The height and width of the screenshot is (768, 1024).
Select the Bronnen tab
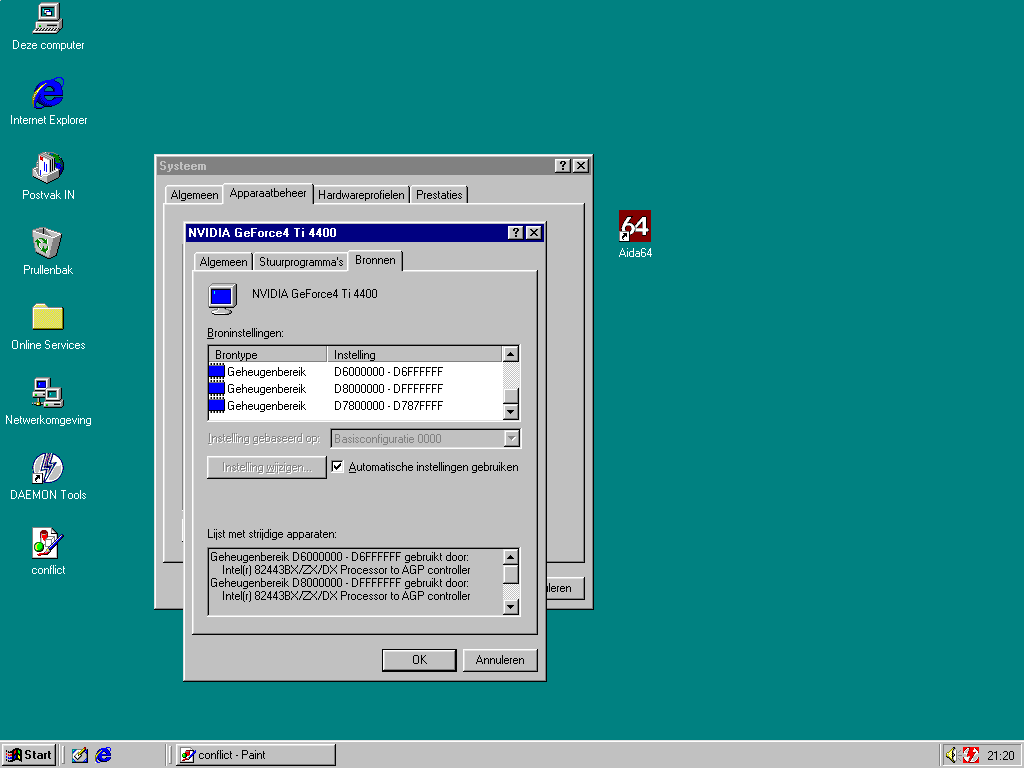[376, 260]
